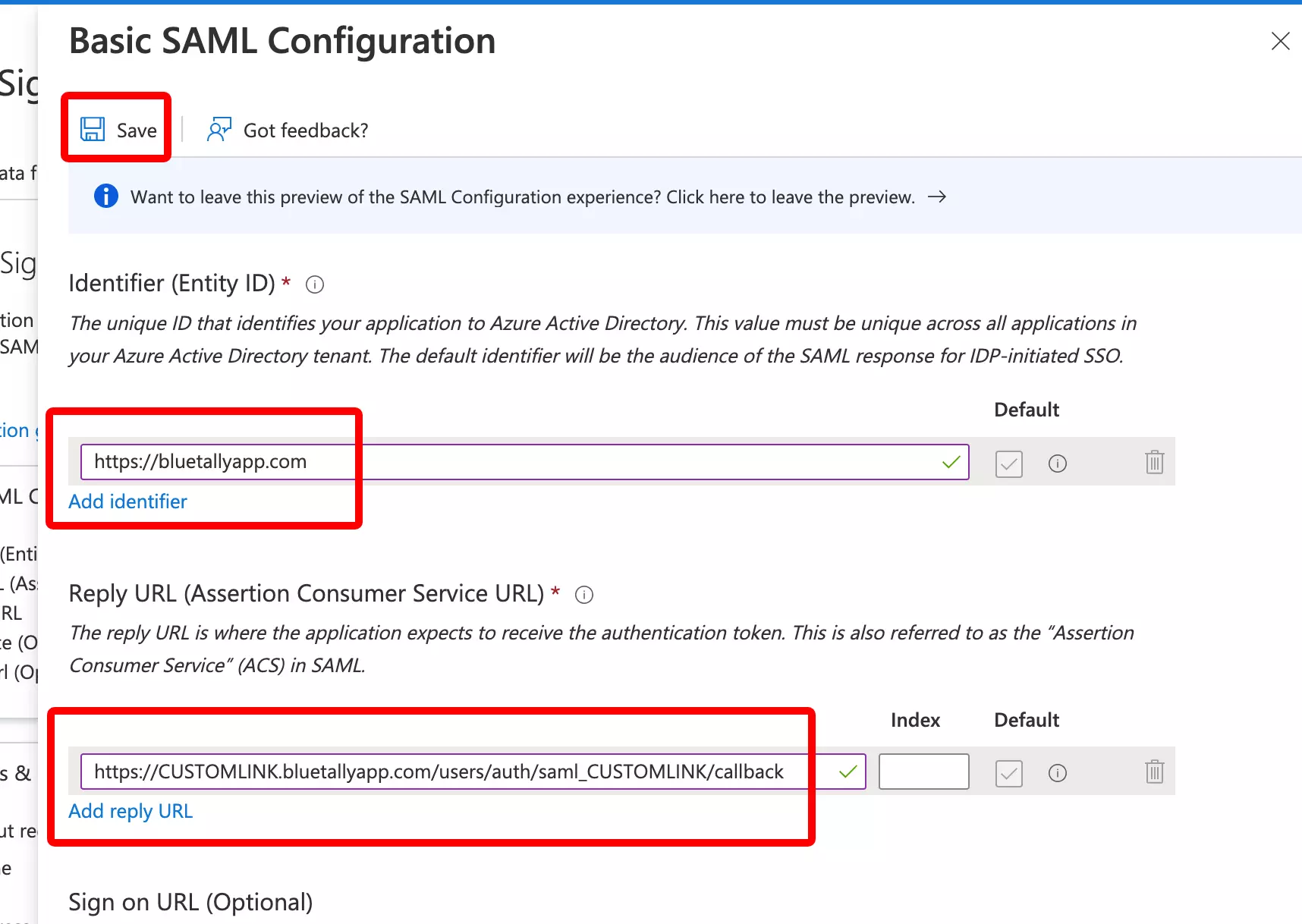Click the https://bluetallyapp.com identifier field
Image resolution: width=1302 pixels, height=924 pixels.
coord(524,462)
